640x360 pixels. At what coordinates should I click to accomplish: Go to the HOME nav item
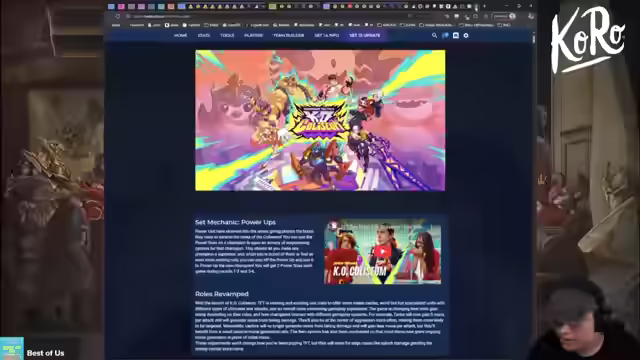[x=180, y=36]
